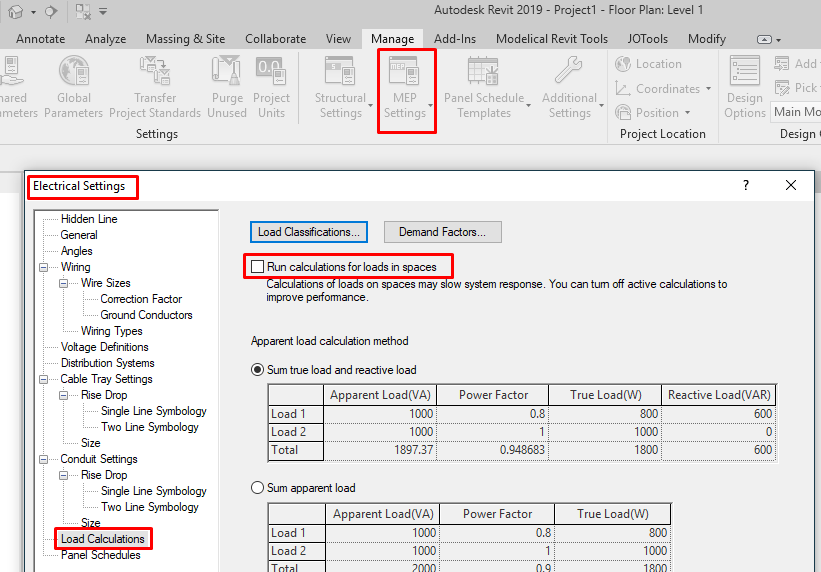Click the Location tool
This screenshot has width=821, height=572.
point(649,64)
